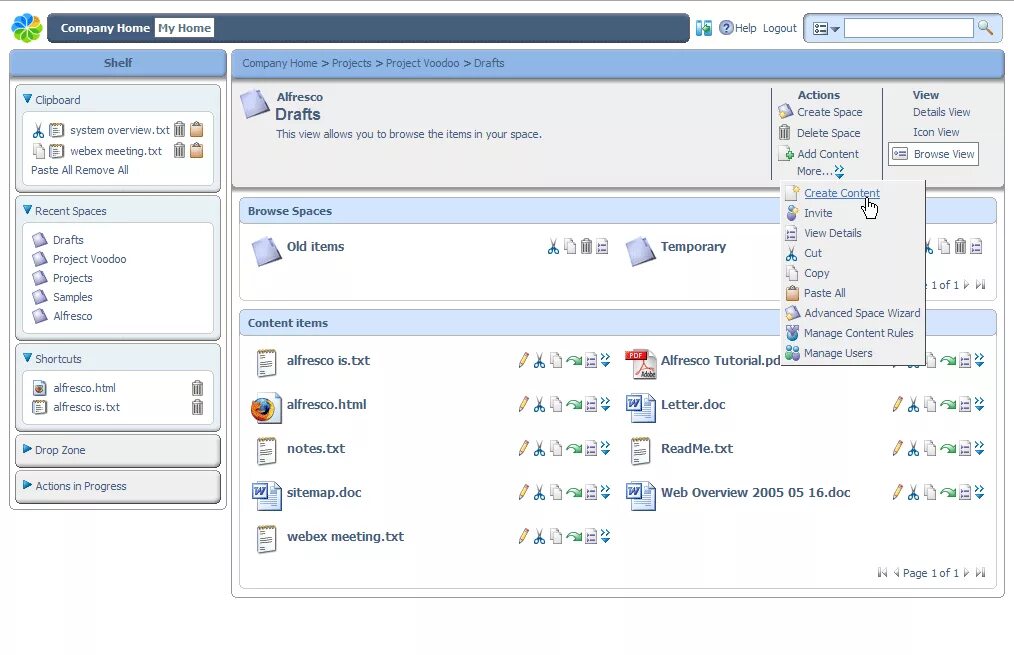1014x655 pixels.
Task: Expand more actions for Letter.doc
Action: (979, 405)
